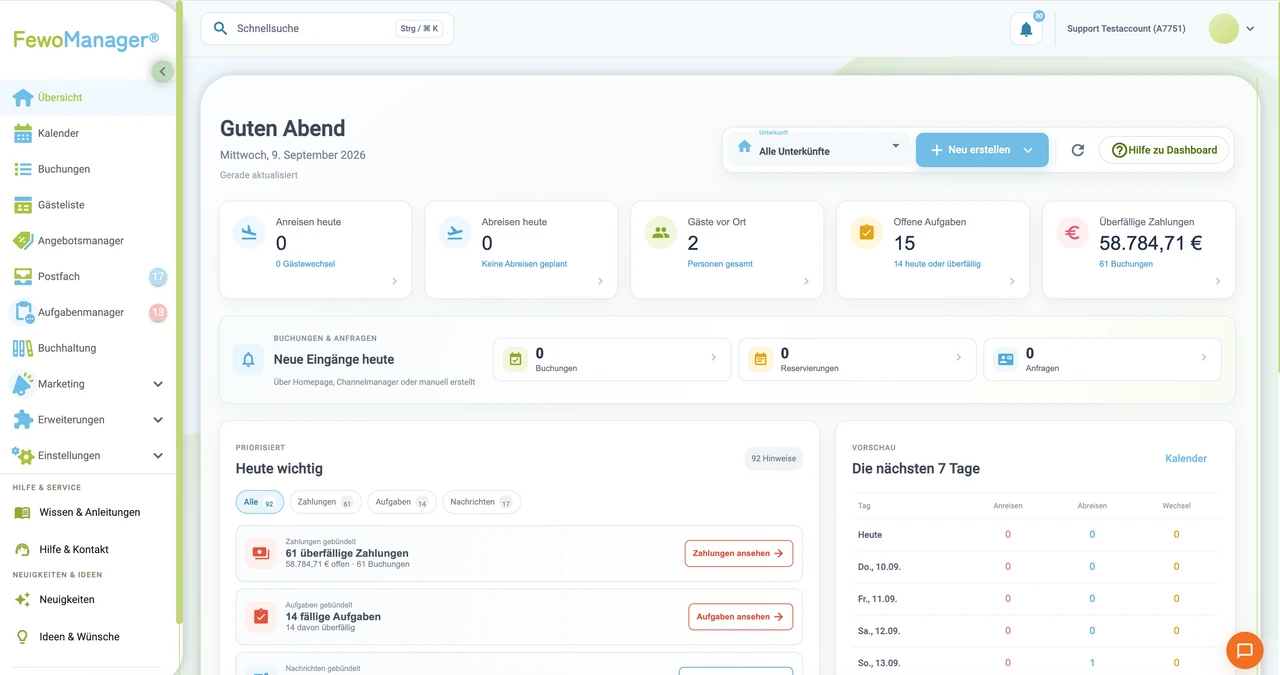Click the Erweiterungen puzzle icon
The image size is (1280, 675).
tap(22, 420)
